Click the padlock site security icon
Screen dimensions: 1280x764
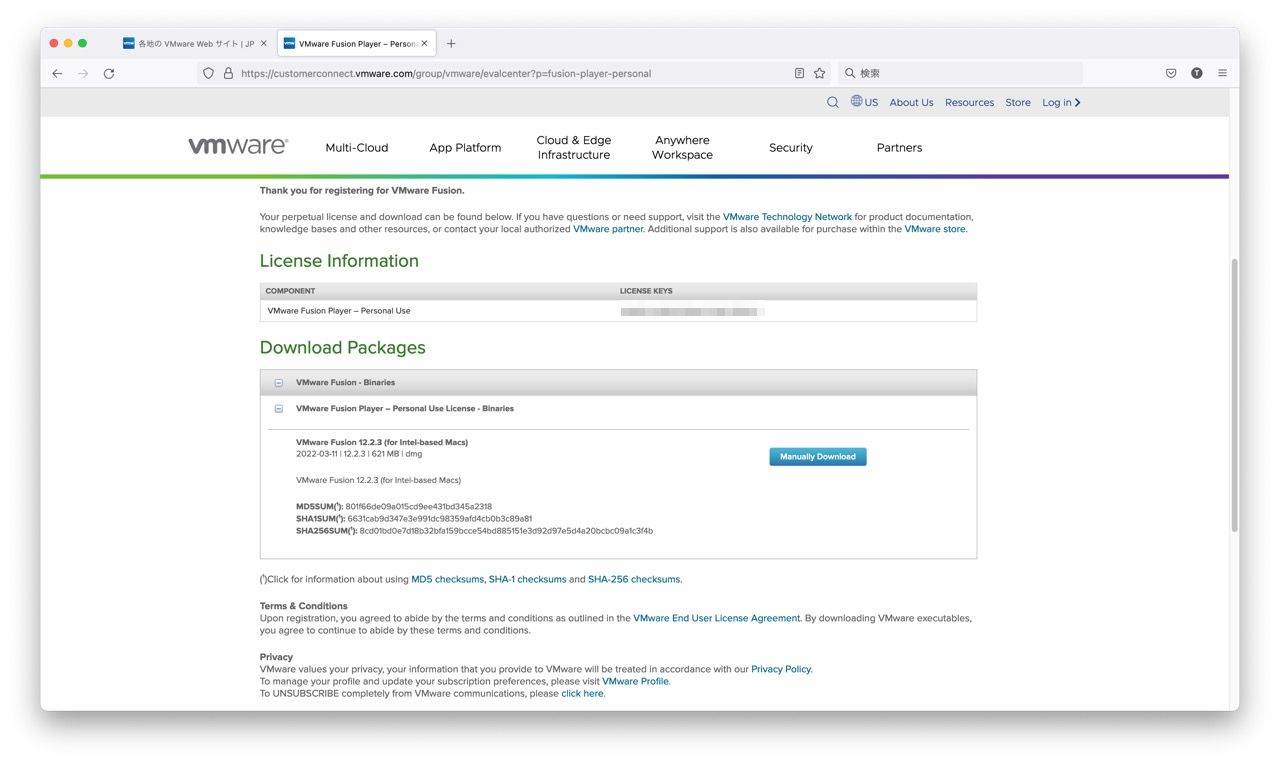pos(228,73)
